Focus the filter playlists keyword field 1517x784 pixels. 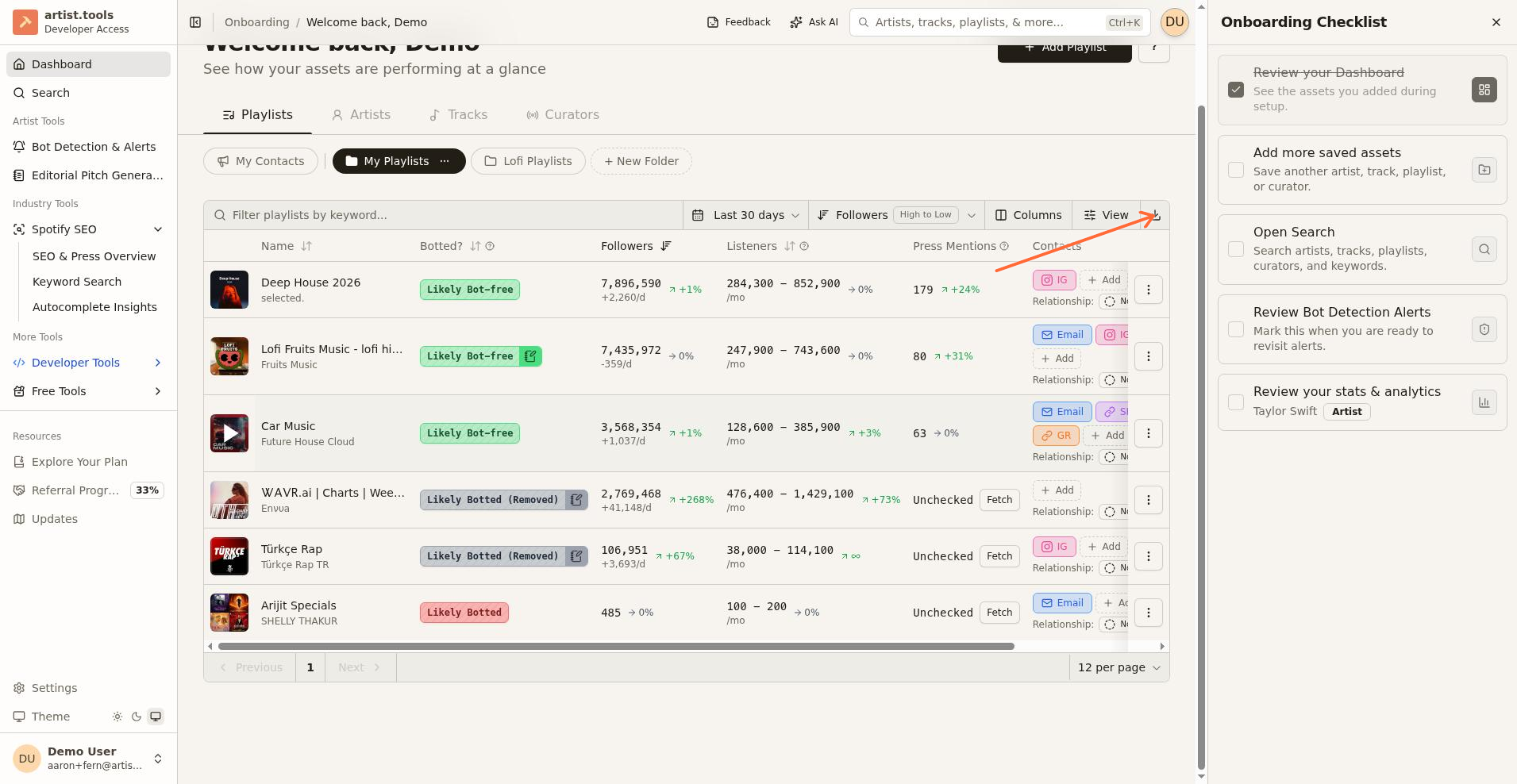(443, 215)
